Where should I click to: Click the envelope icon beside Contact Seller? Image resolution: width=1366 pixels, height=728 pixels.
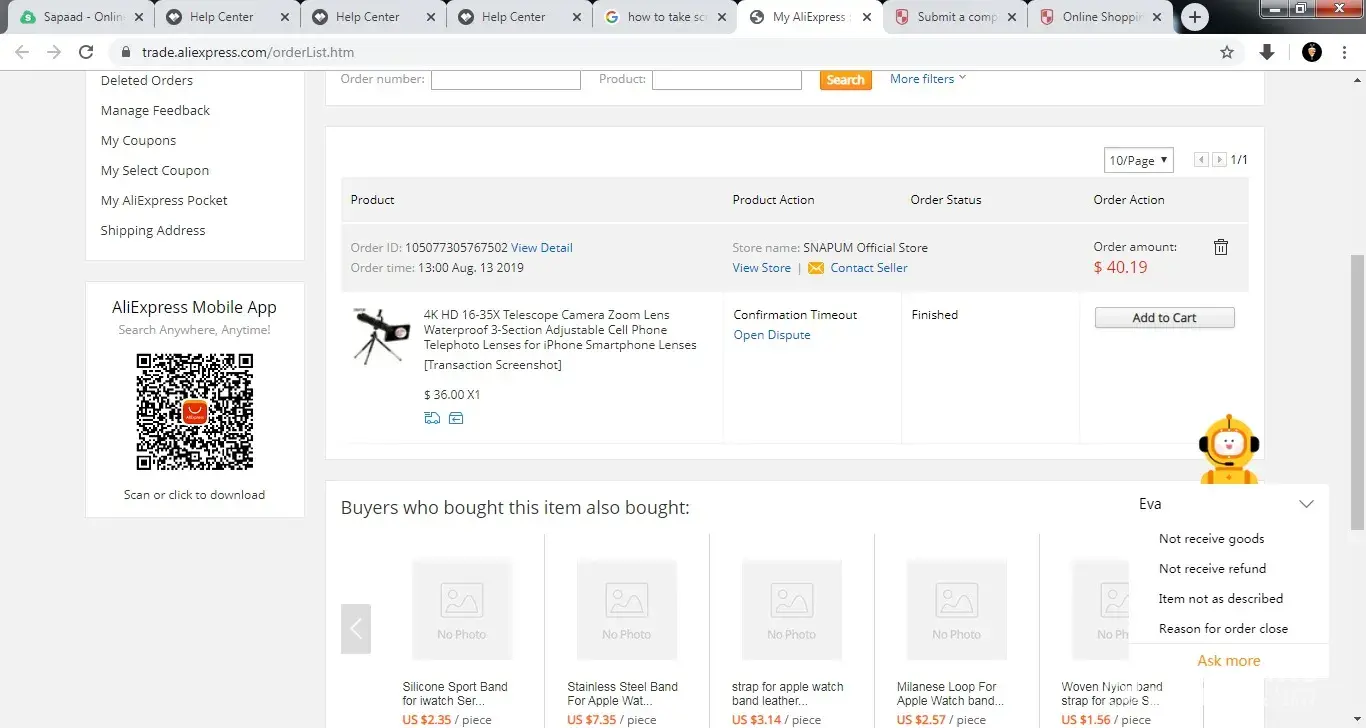[x=816, y=268]
